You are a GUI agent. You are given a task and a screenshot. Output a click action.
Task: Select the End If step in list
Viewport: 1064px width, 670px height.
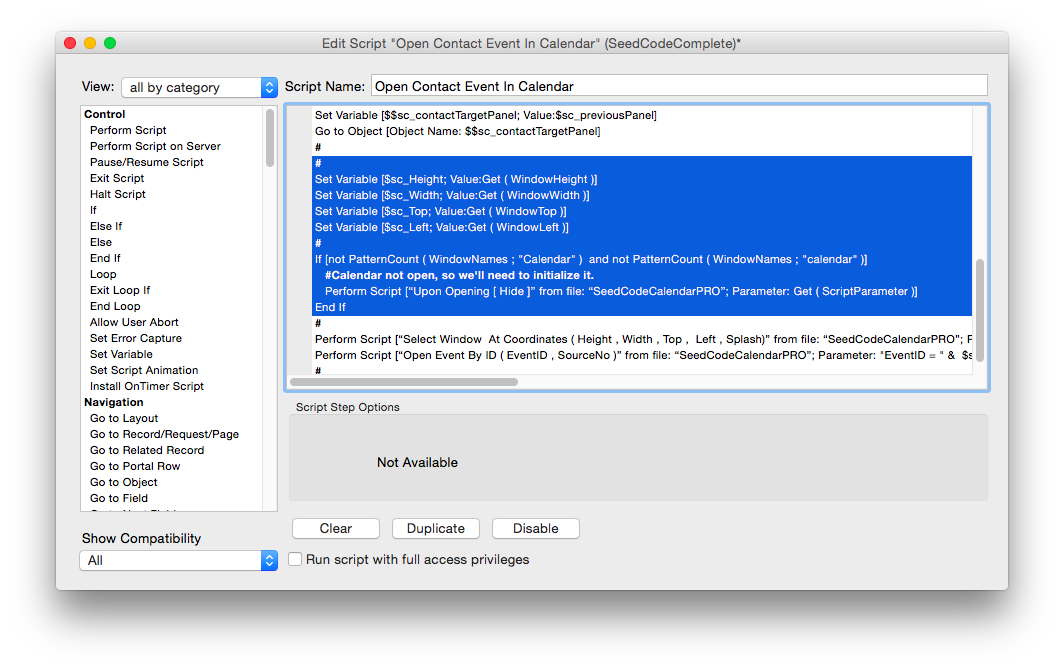105,258
